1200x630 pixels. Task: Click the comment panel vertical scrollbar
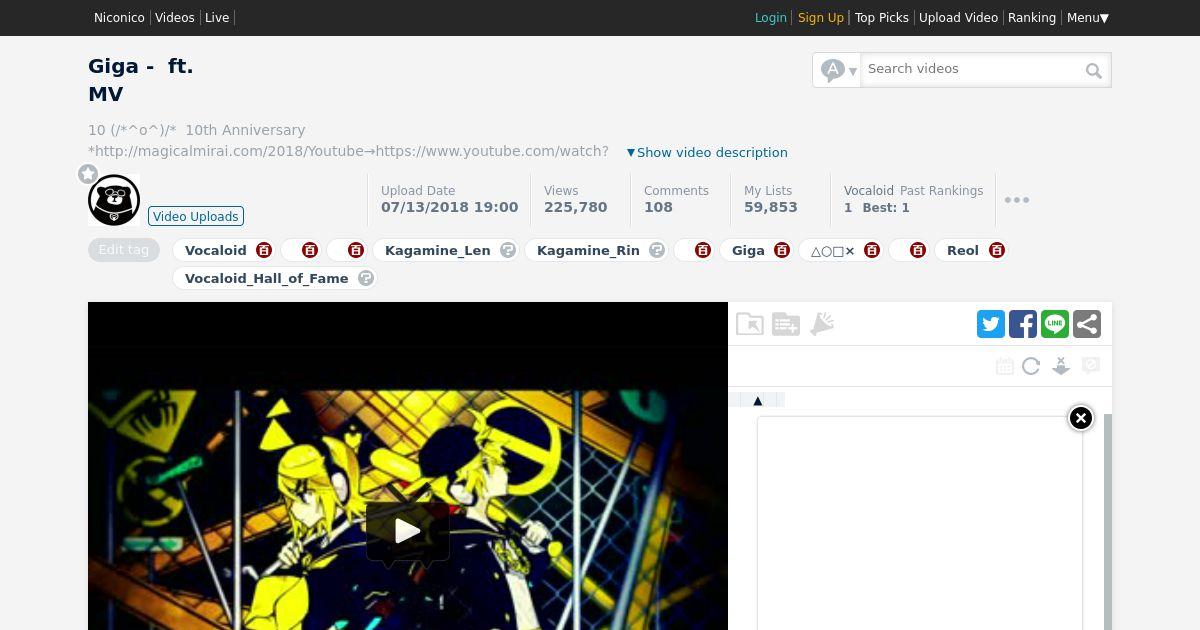pyautogui.click(x=1108, y=520)
